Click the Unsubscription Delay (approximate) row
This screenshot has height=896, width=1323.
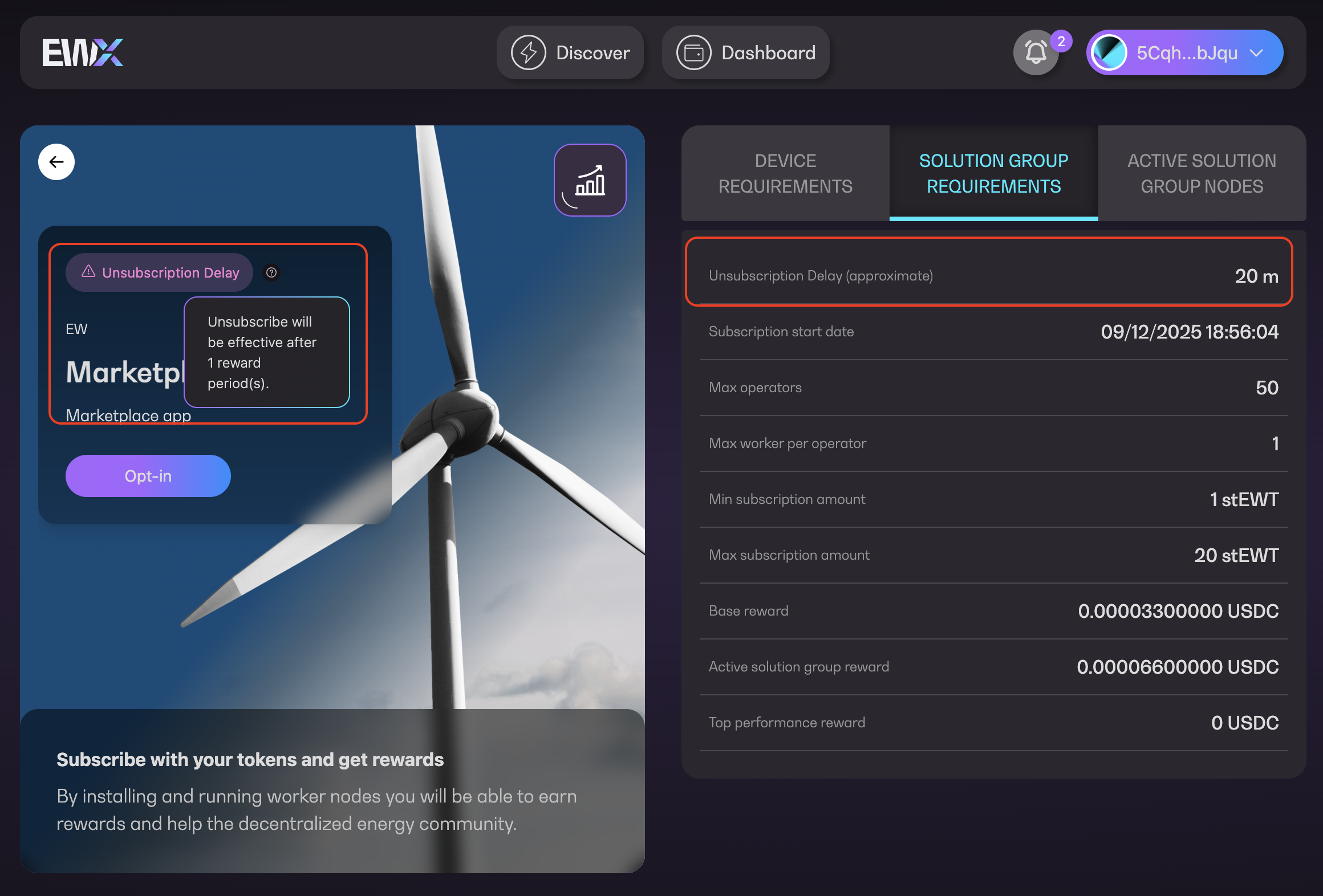tap(989, 276)
